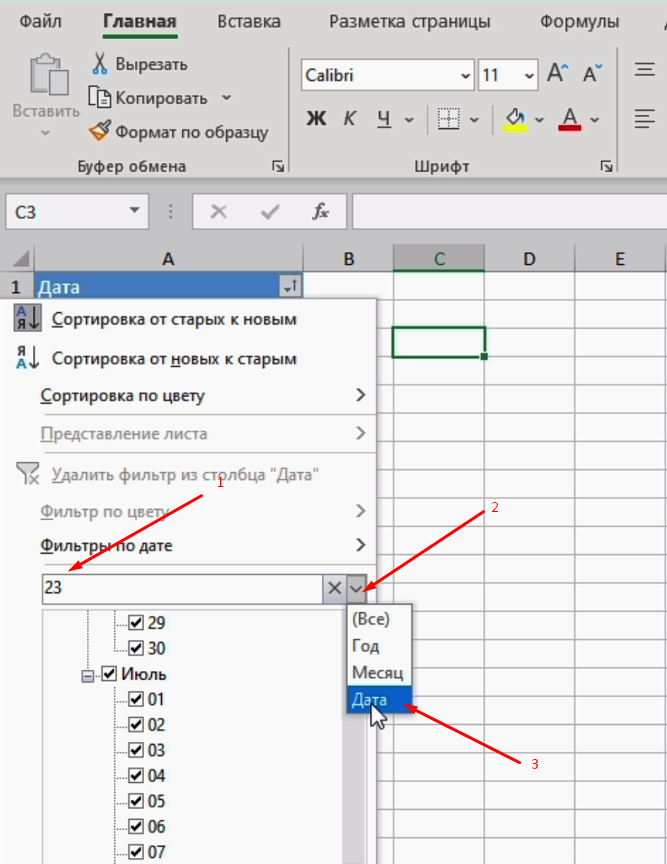Click the formula bar input area

coord(509,212)
